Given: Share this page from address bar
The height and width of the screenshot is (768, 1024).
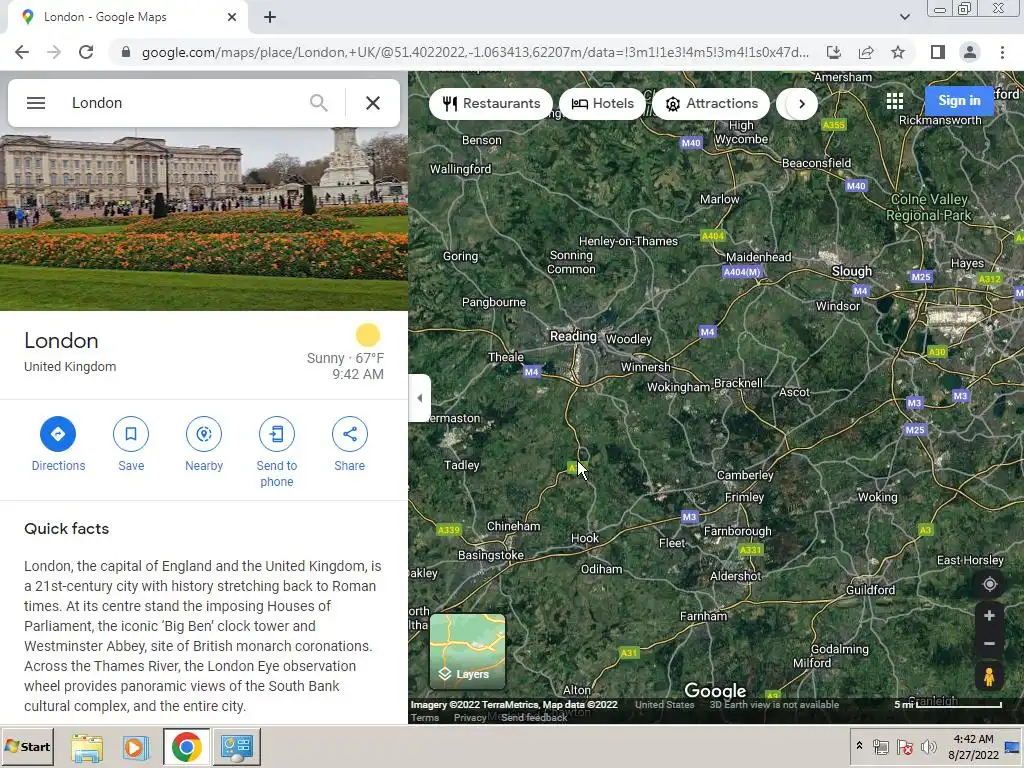Looking at the screenshot, I should coord(866,52).
